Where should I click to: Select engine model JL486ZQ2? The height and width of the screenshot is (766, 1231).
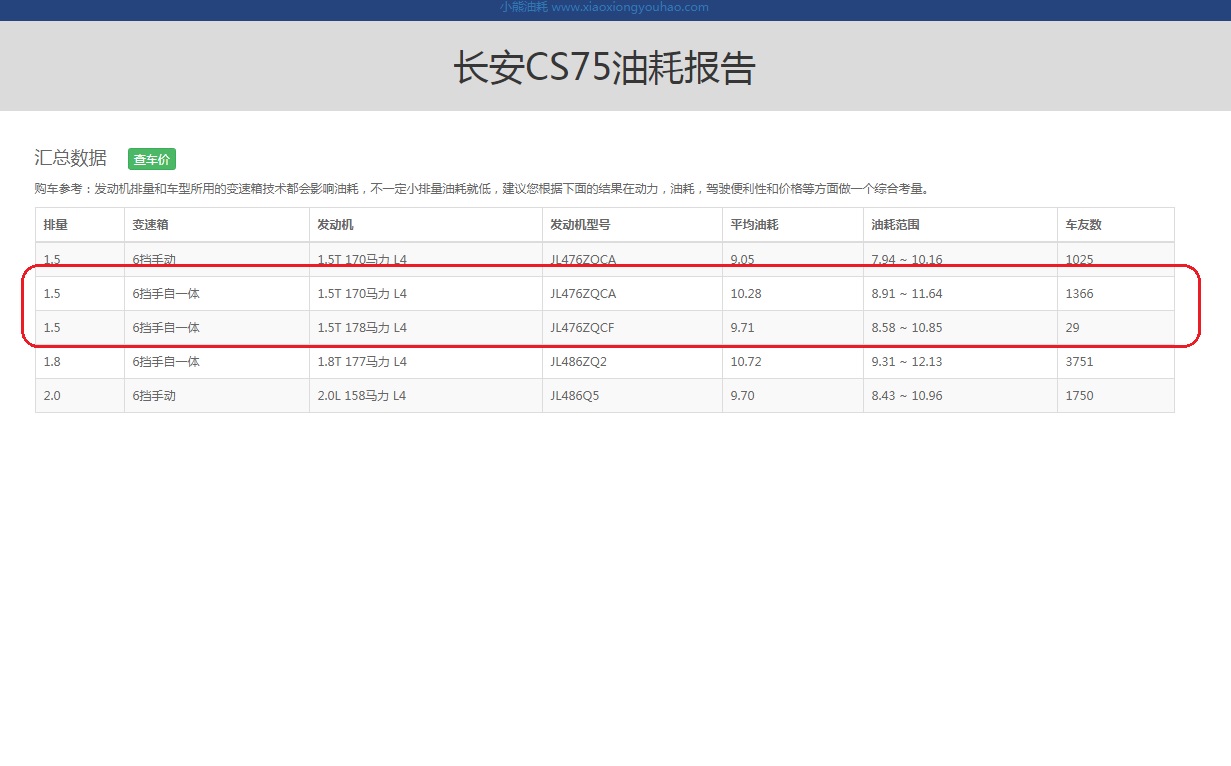[x=578, y=362]
